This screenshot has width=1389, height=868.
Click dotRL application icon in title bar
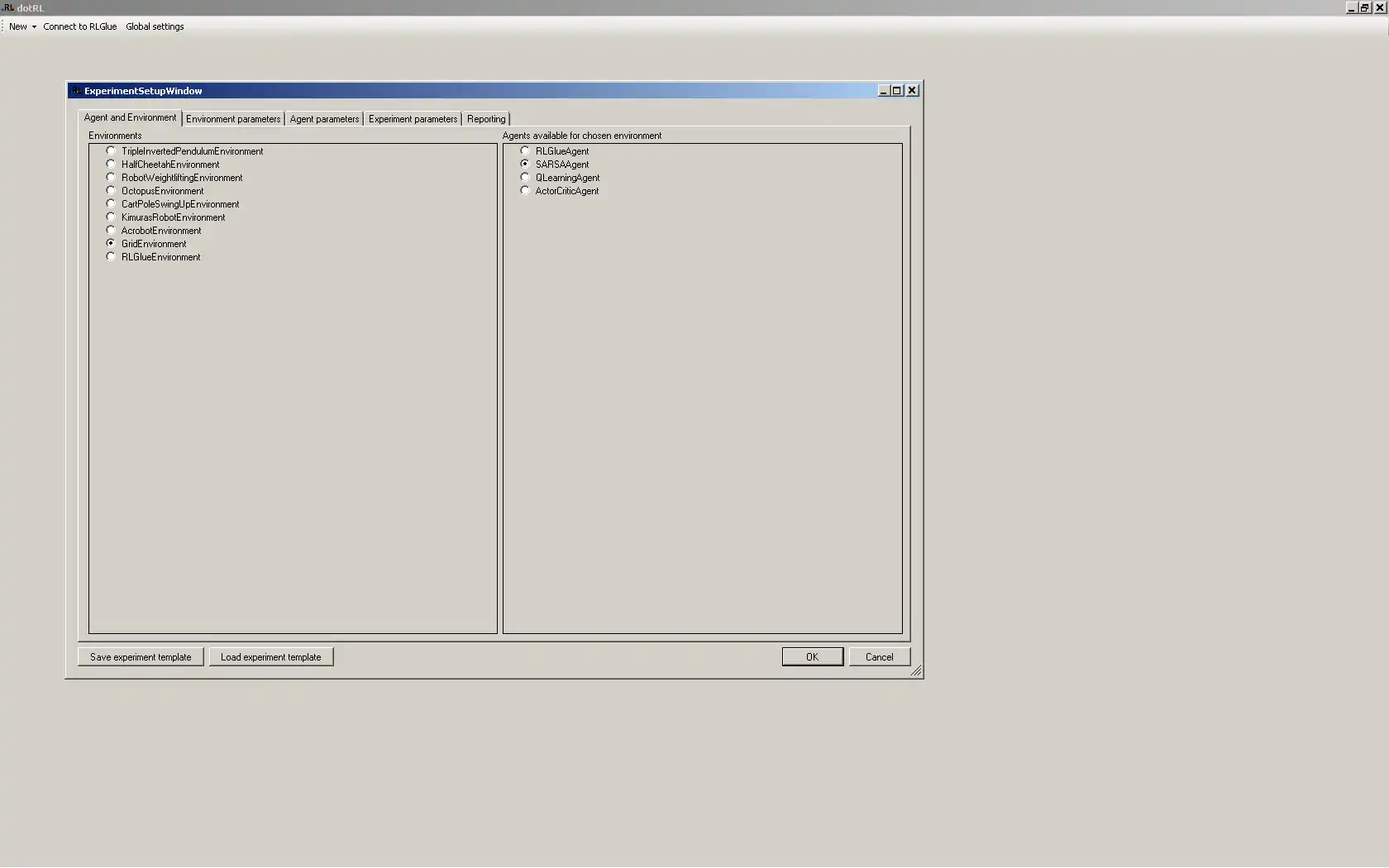point(7,7)
